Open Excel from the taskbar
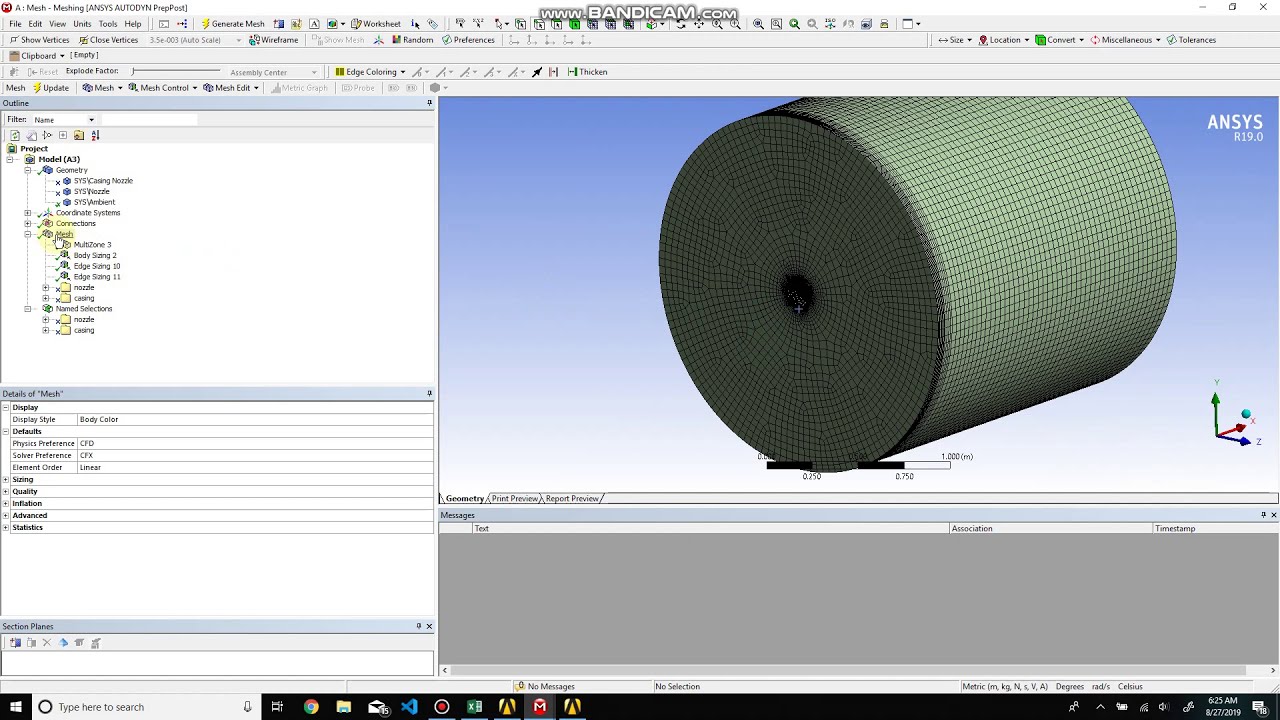 [474, 707]
